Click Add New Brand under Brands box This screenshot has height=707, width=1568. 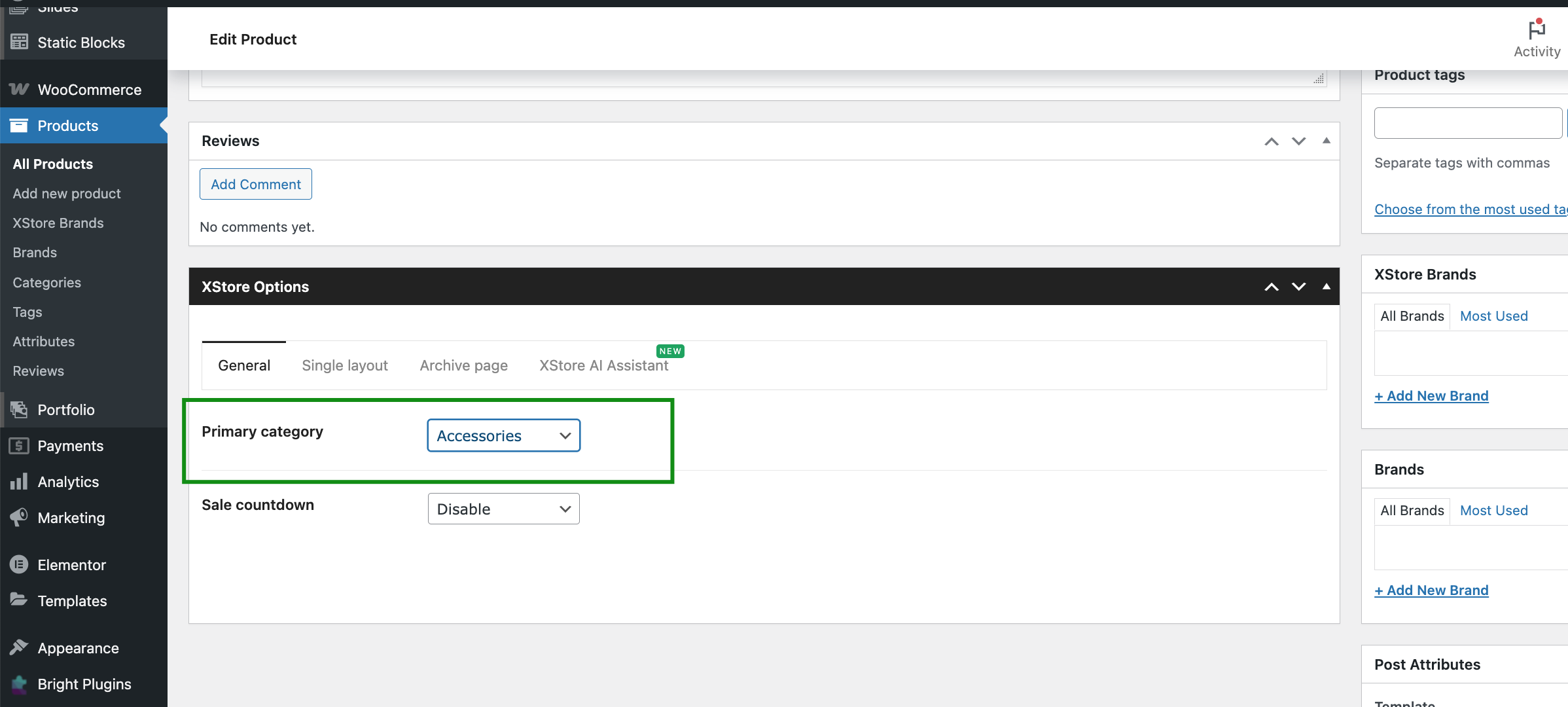[x=1431, y=590]
